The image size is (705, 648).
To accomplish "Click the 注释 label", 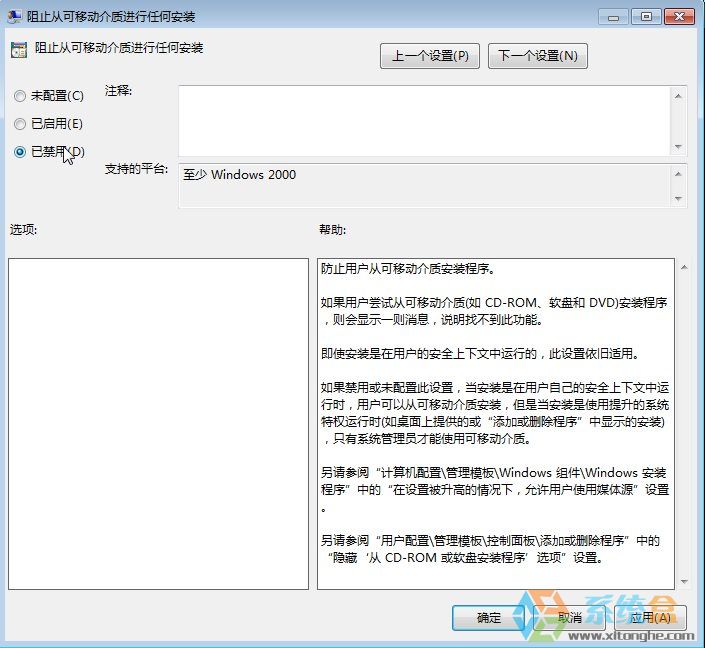I will (118, 91).
